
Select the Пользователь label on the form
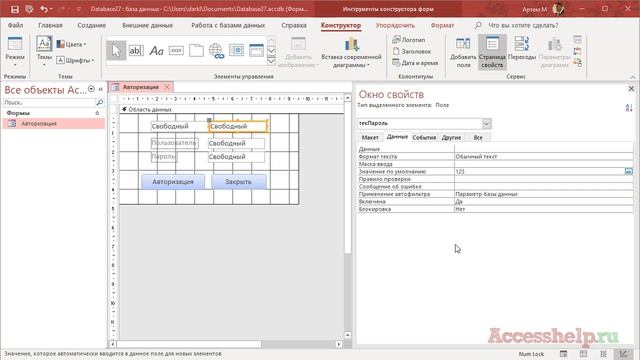pyautogui.click(x=174, y=143)
